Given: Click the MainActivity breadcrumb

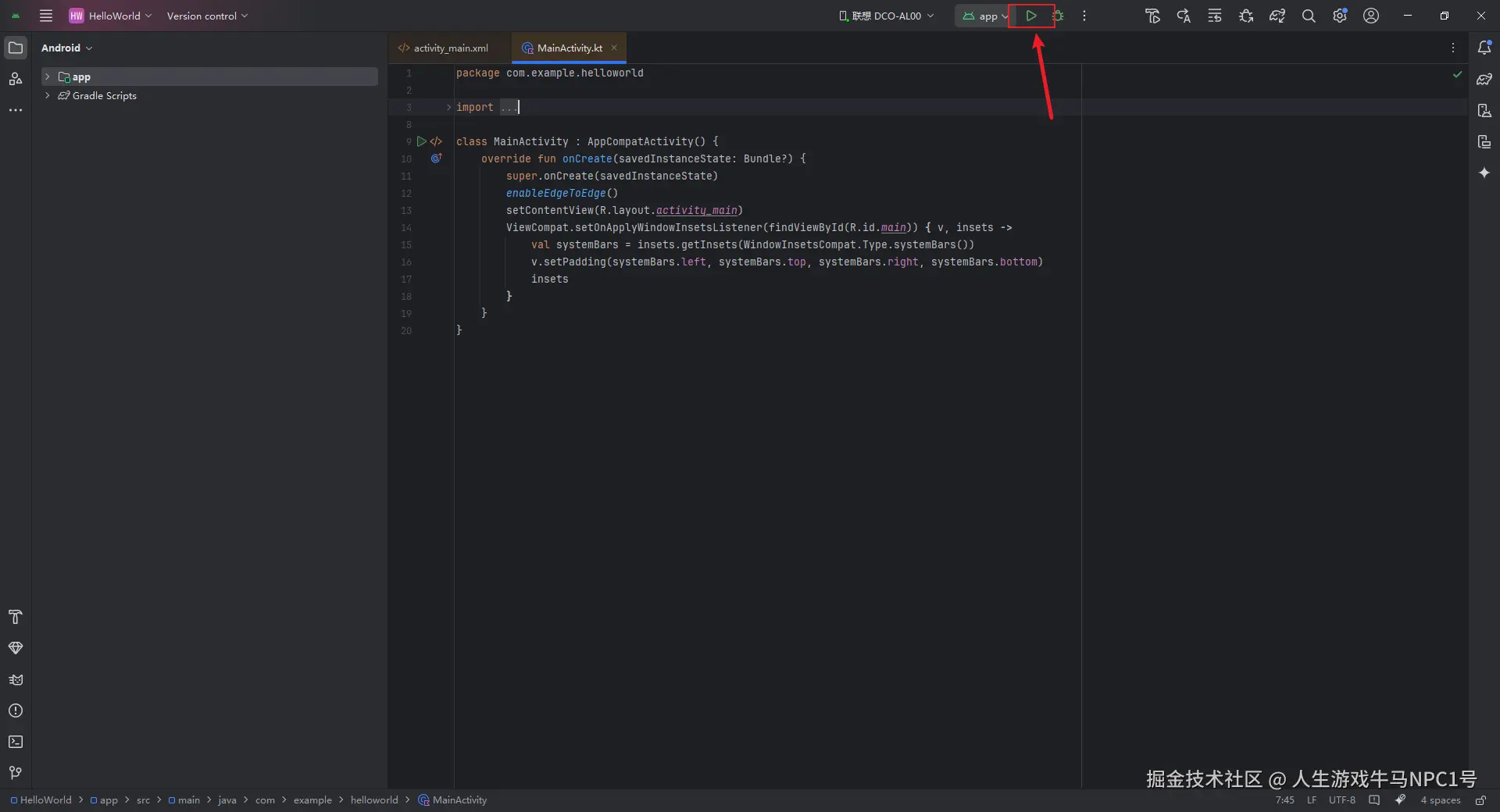Looking at the screenshot, I should tap(452, 800).
